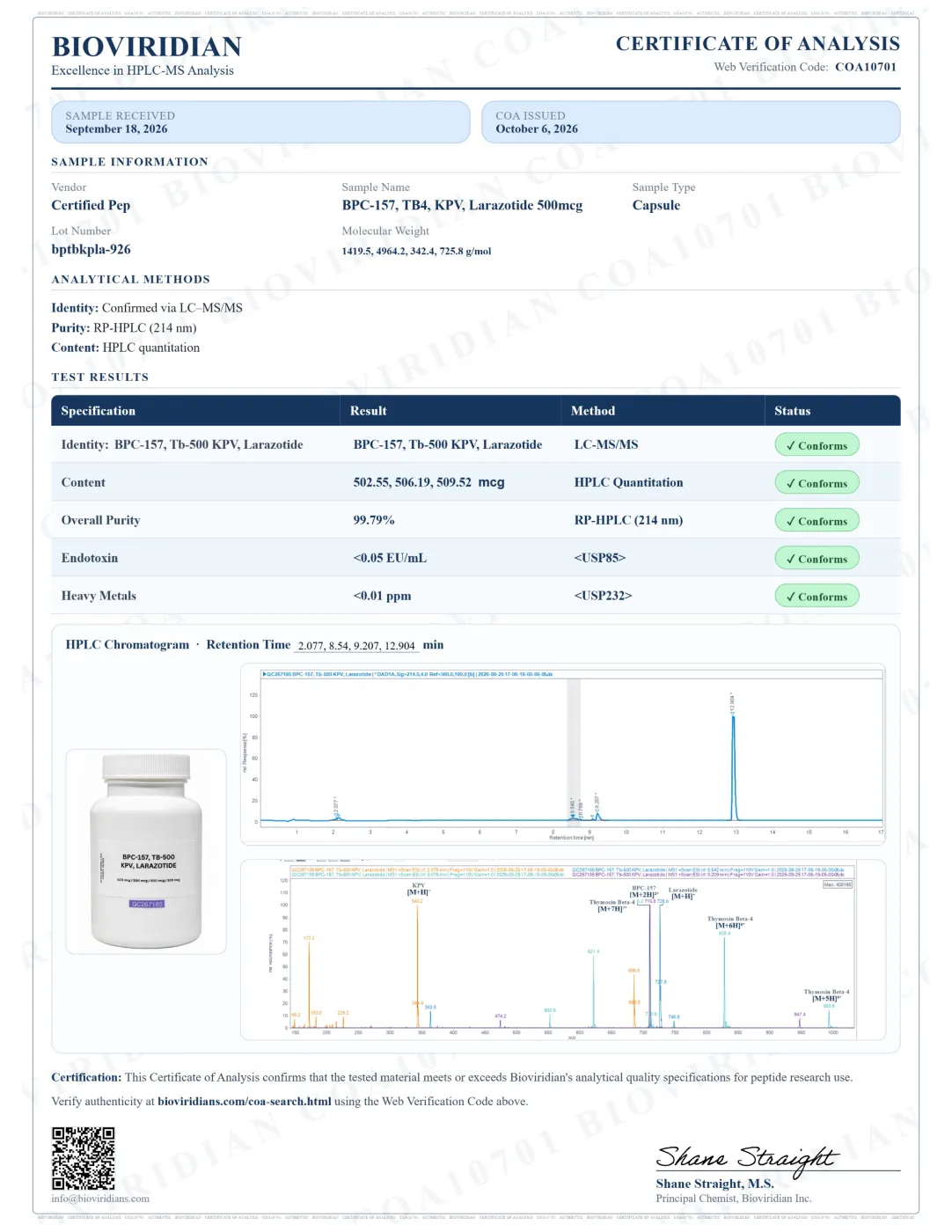952x1232 pixels.
Task: Click the CERTIFICATE OF ANALYSIS title
Action: pos(758,44)
